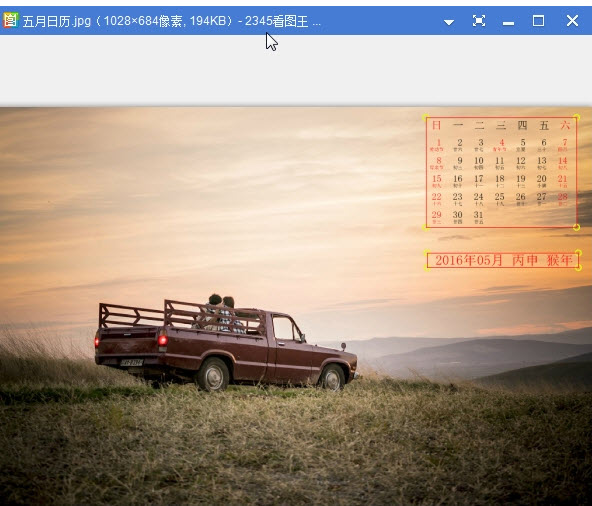The image size is (592, 506).
Task: Toggle the fullscreen view icon
Action: pos(479,20)
